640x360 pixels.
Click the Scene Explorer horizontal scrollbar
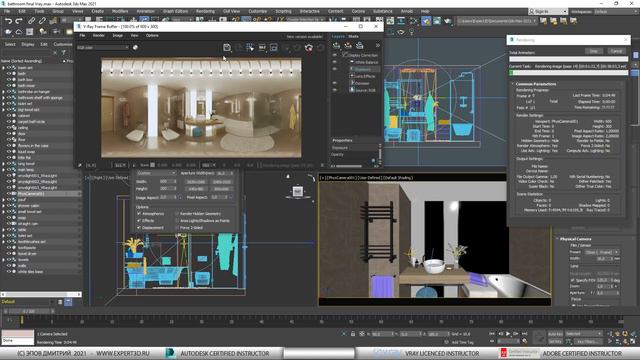click(x=41, y=294)
